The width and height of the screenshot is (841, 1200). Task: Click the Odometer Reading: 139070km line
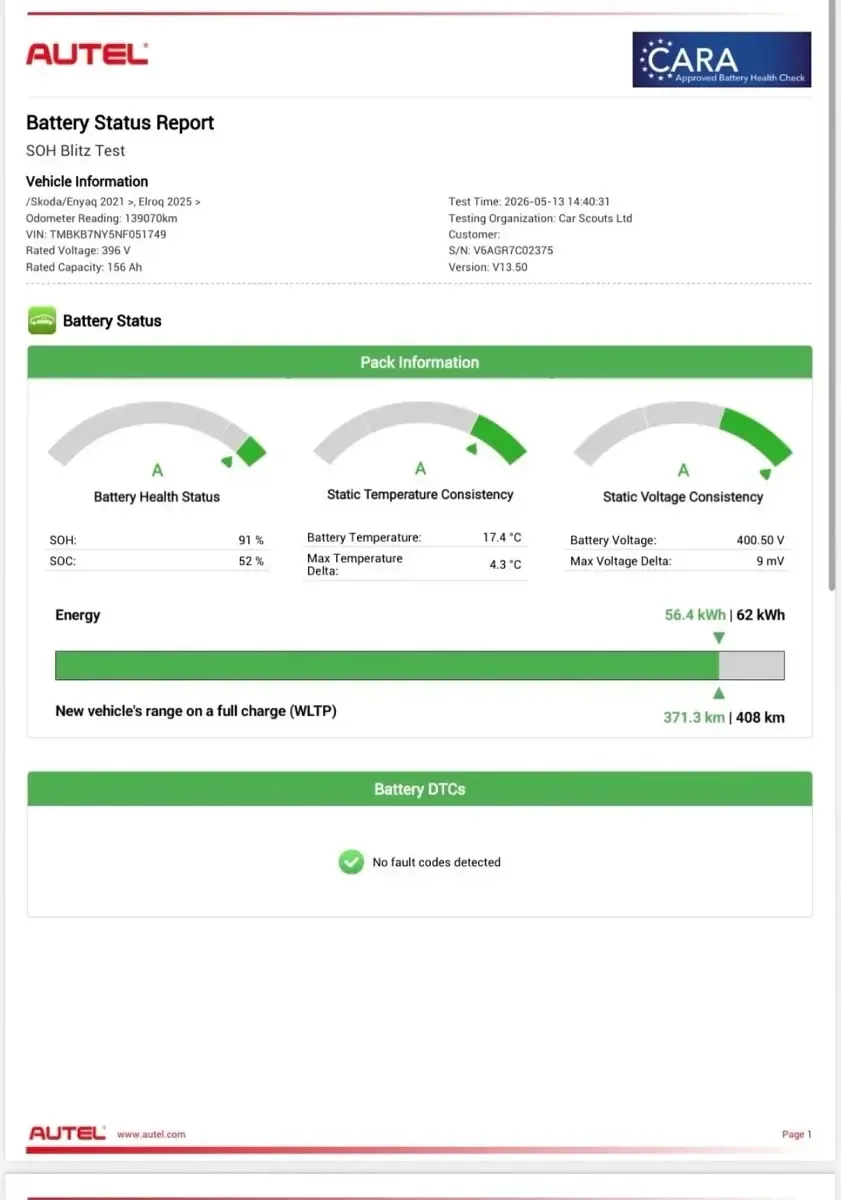(x=102, y=218)
